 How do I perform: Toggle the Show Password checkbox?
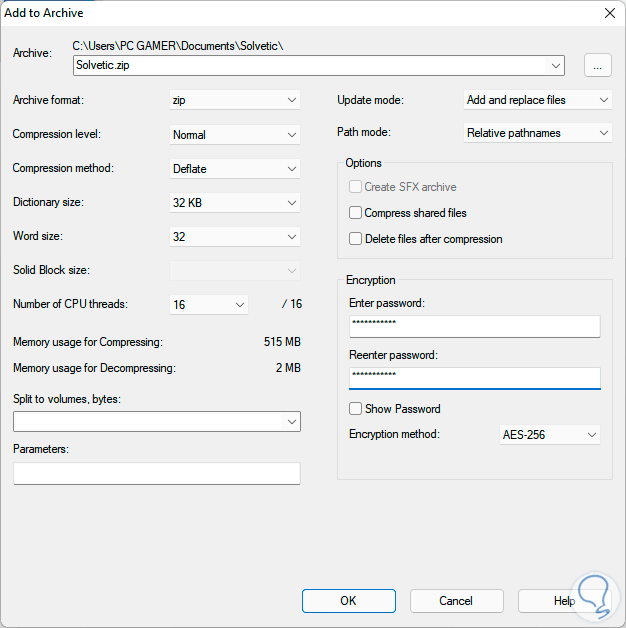tap(356, 409)
